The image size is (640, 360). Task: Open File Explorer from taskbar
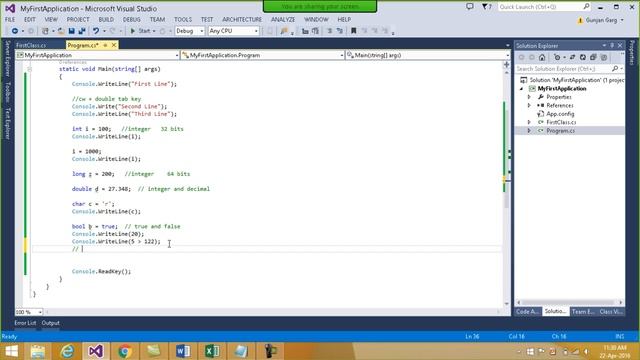[x=38, y=351]
